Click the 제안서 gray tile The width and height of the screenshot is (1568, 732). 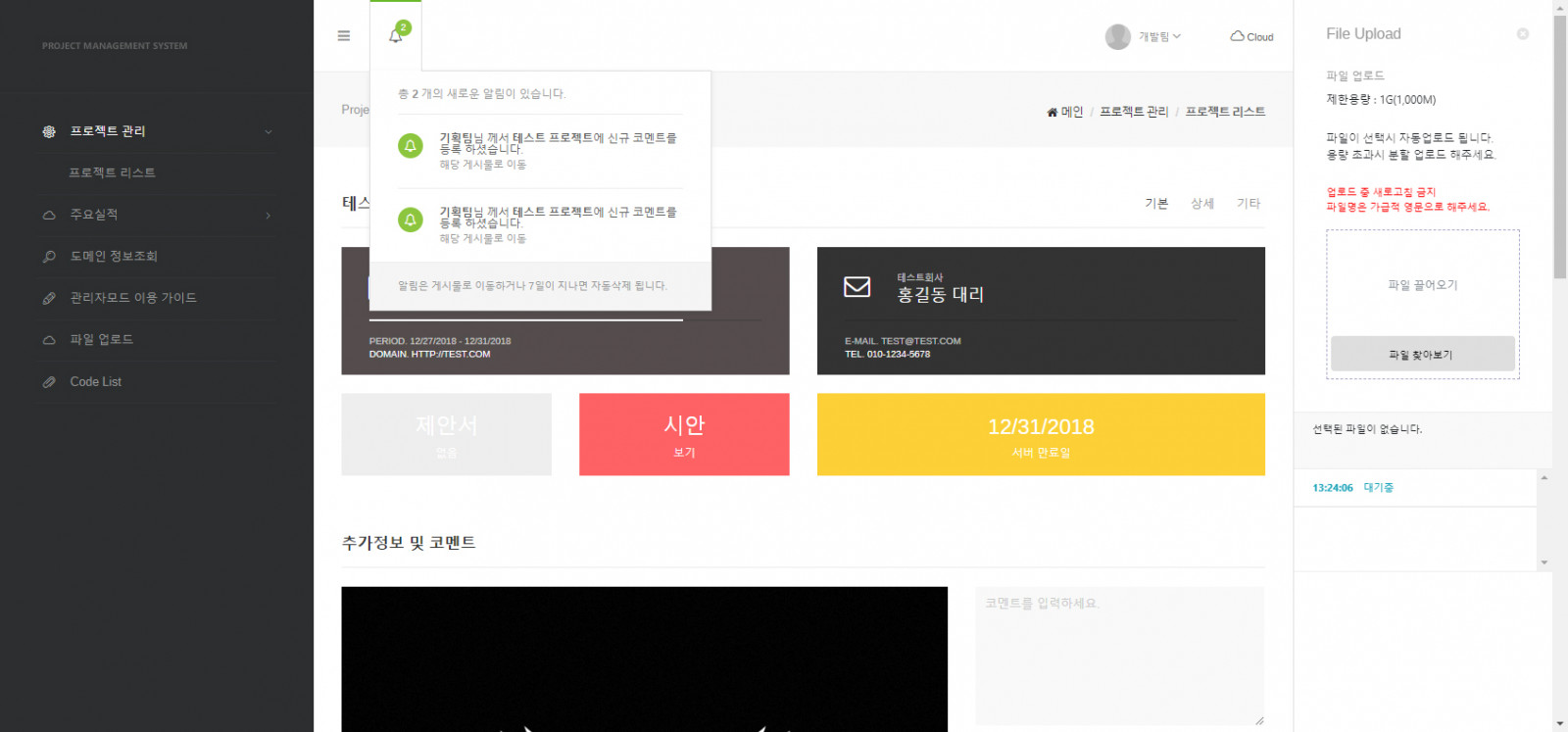pyautogui.click(x=446, y=434)
